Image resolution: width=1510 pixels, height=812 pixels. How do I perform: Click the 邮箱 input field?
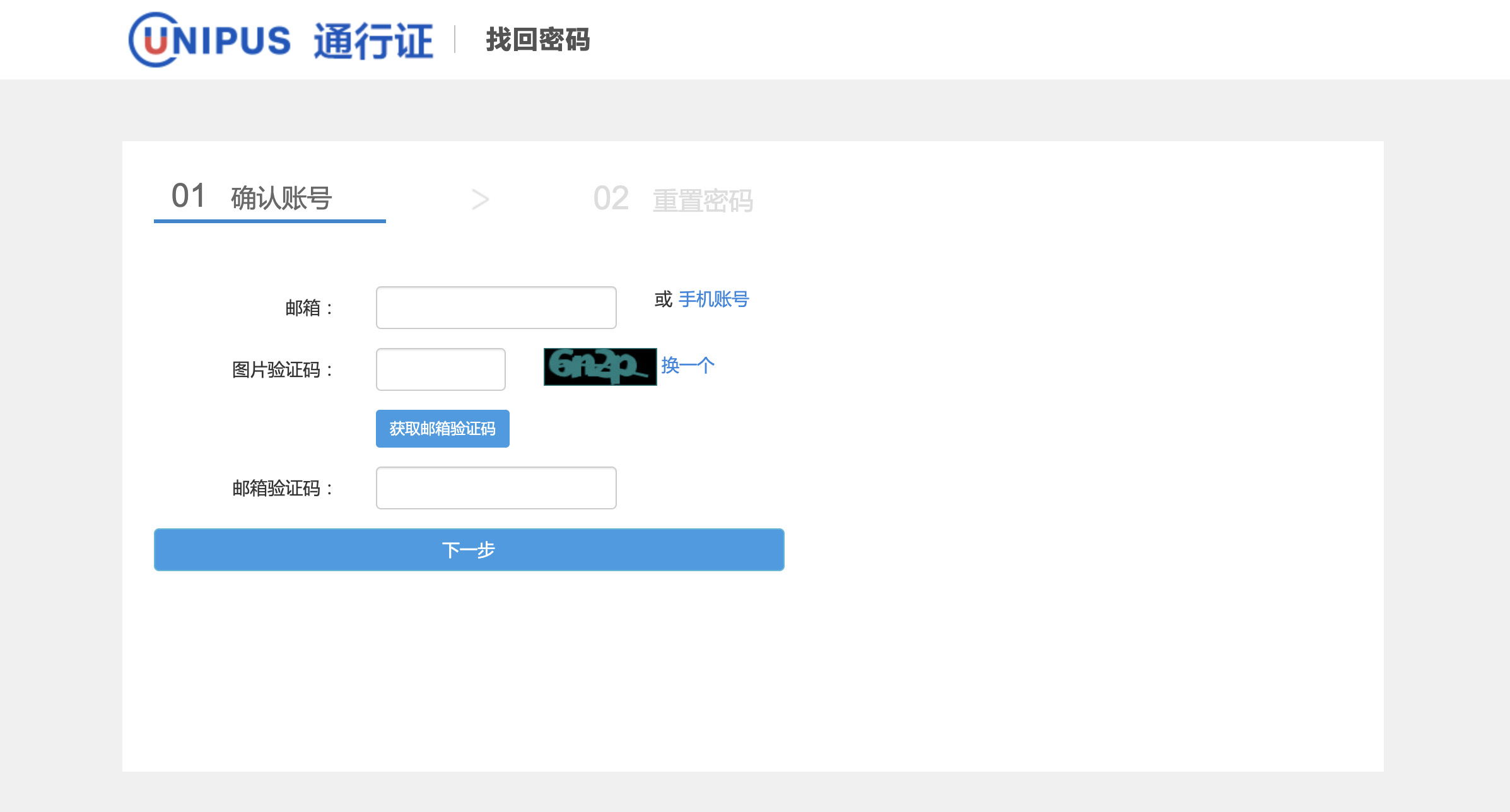(x=496, y=307)
